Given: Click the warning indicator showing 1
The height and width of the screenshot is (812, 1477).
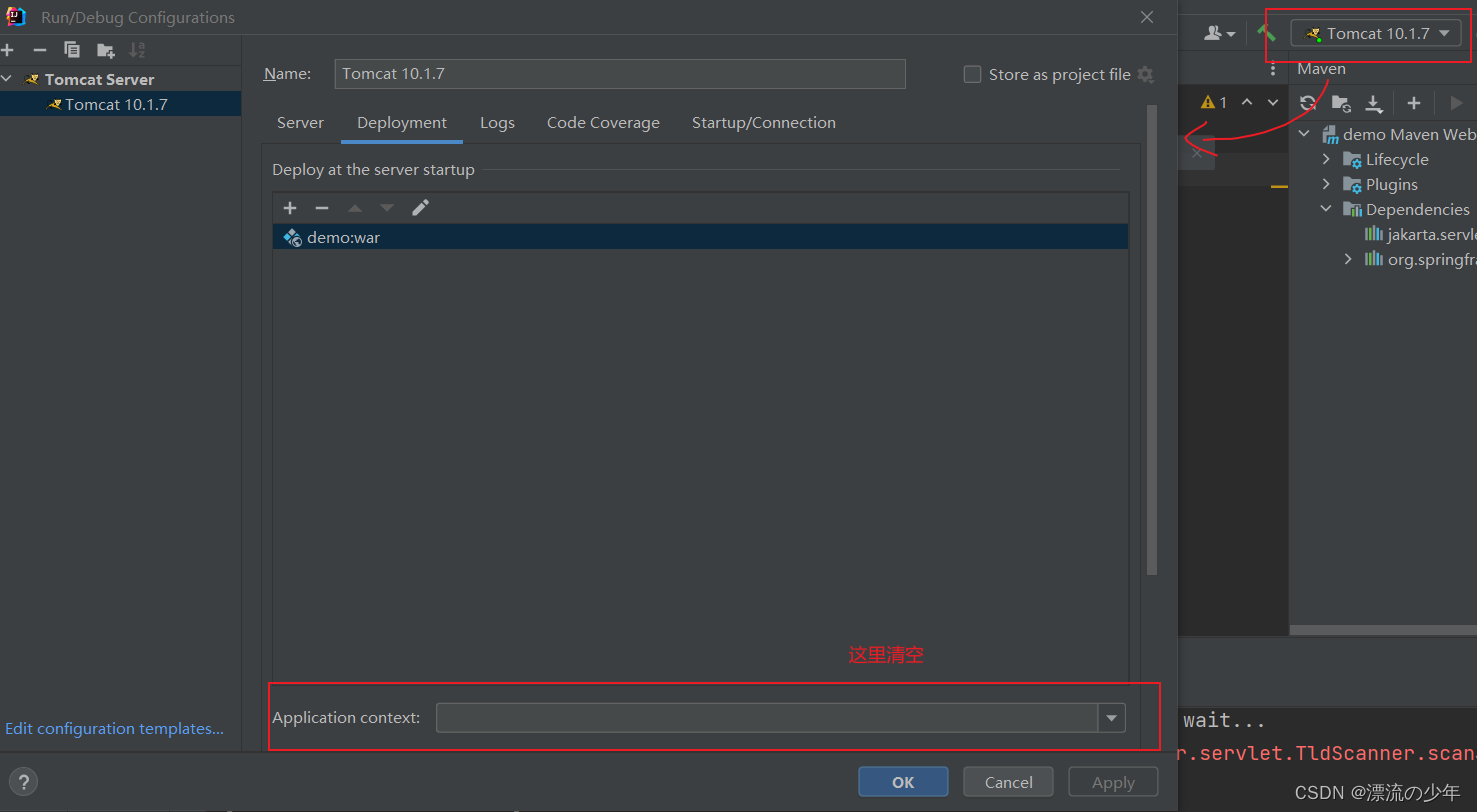Looking at the screenshot, I should tap(1214, 102).
